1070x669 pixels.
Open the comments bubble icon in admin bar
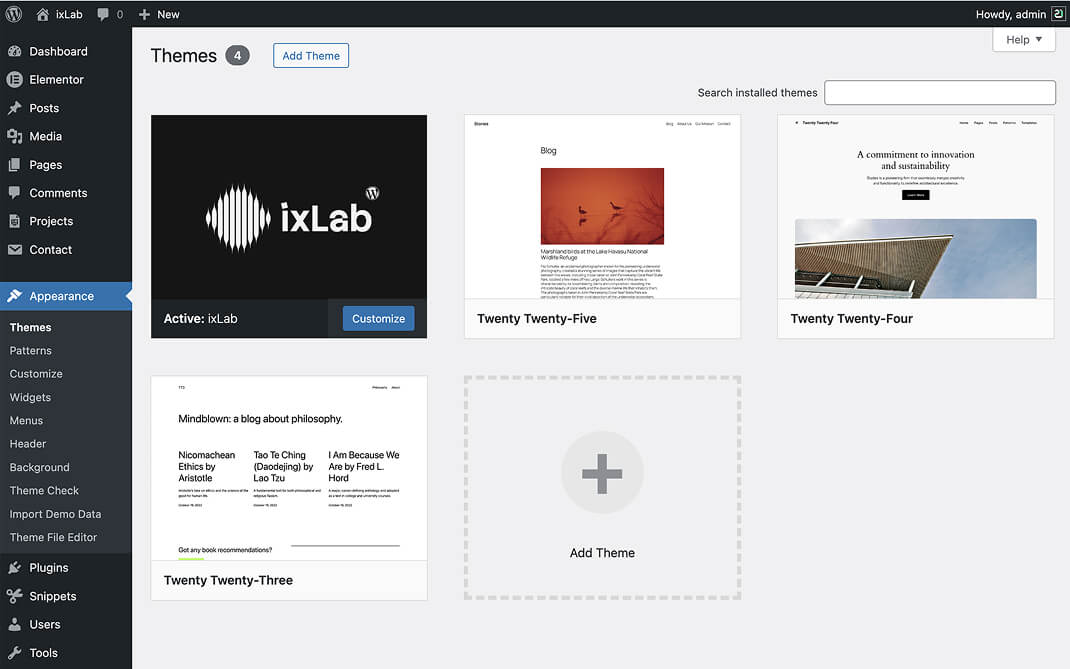pos(103,14)
